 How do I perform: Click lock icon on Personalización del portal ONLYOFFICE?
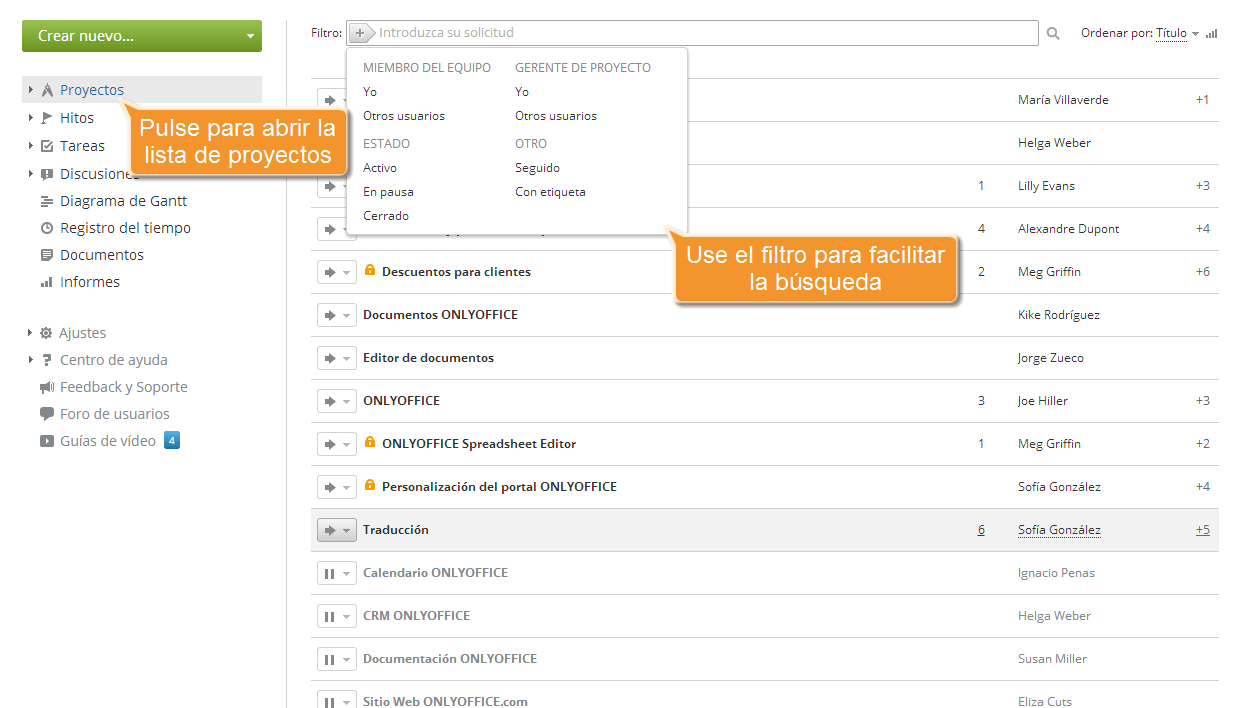click(x=370, y=486)
